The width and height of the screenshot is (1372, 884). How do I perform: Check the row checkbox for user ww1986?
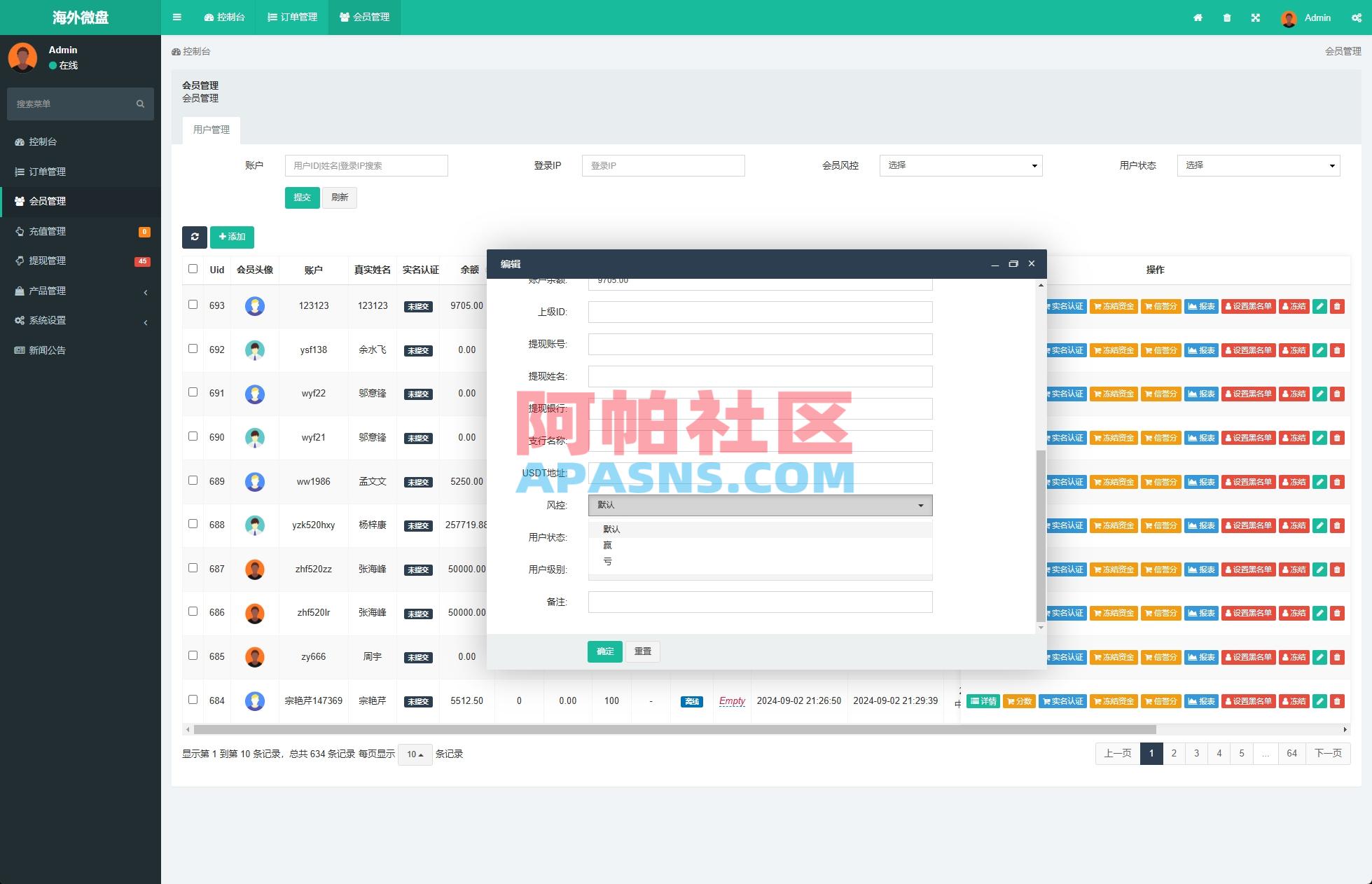point(193,481)
